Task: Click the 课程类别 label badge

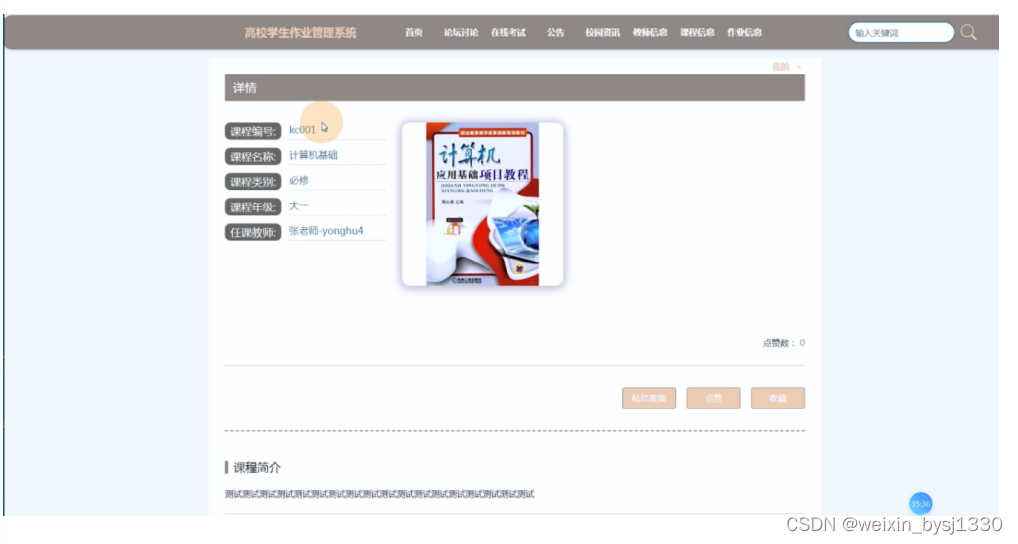Action: [x=253, y=182]
